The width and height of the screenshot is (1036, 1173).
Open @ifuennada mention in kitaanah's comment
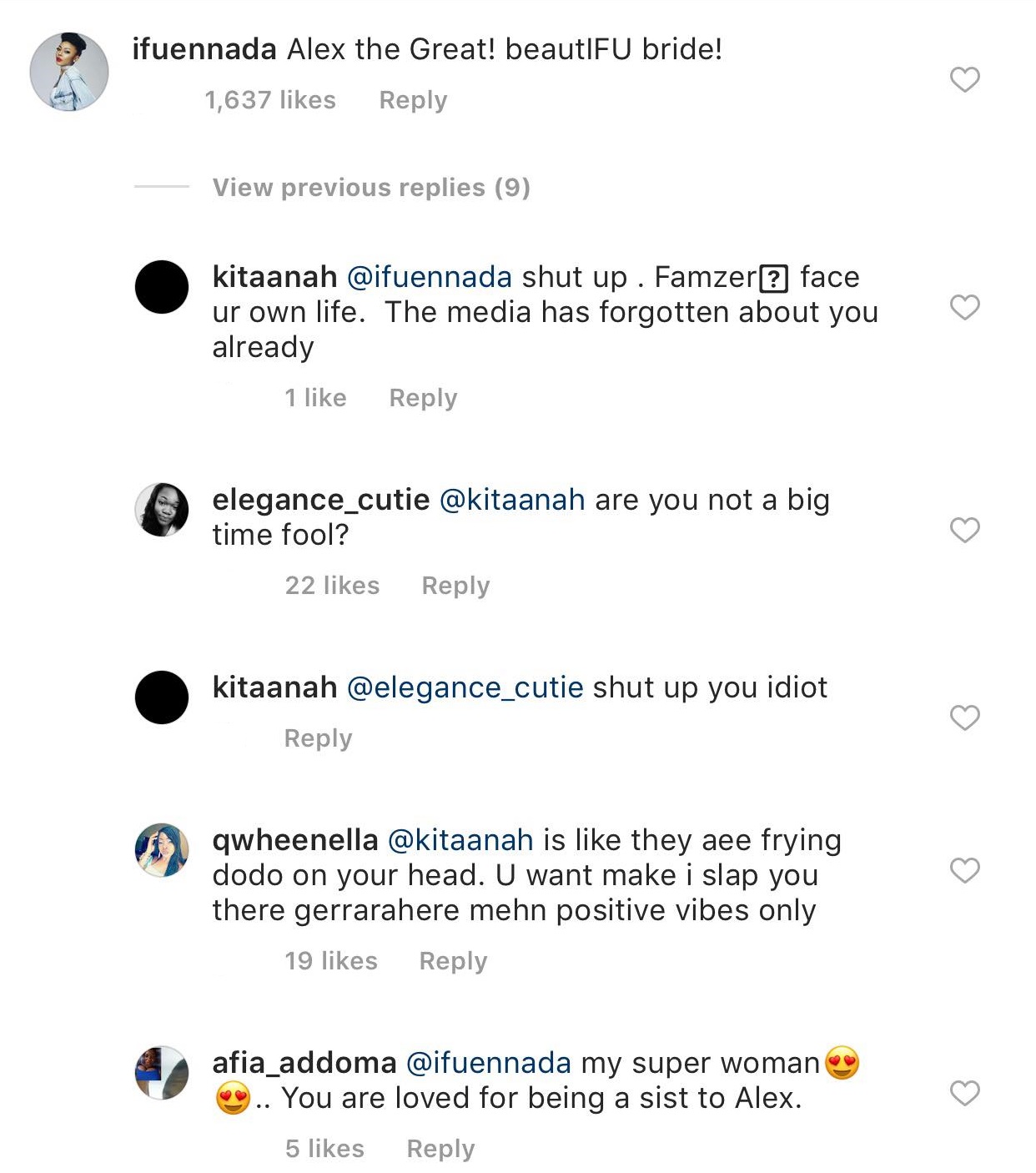tap(429, 277)
